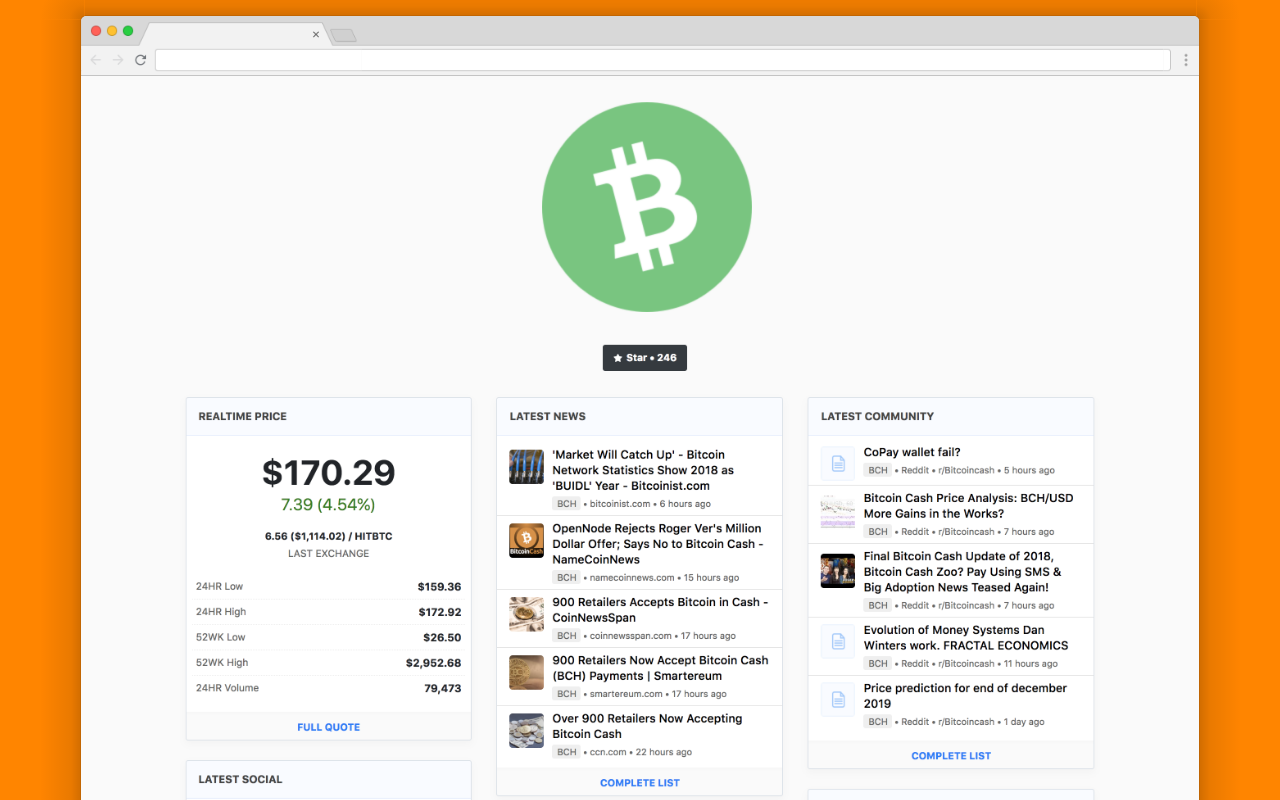Image resolution: width=1280 pixels, height=800 pixels.
Task: Click the LAST EXCHANGE label
Action: pos(328,554)
